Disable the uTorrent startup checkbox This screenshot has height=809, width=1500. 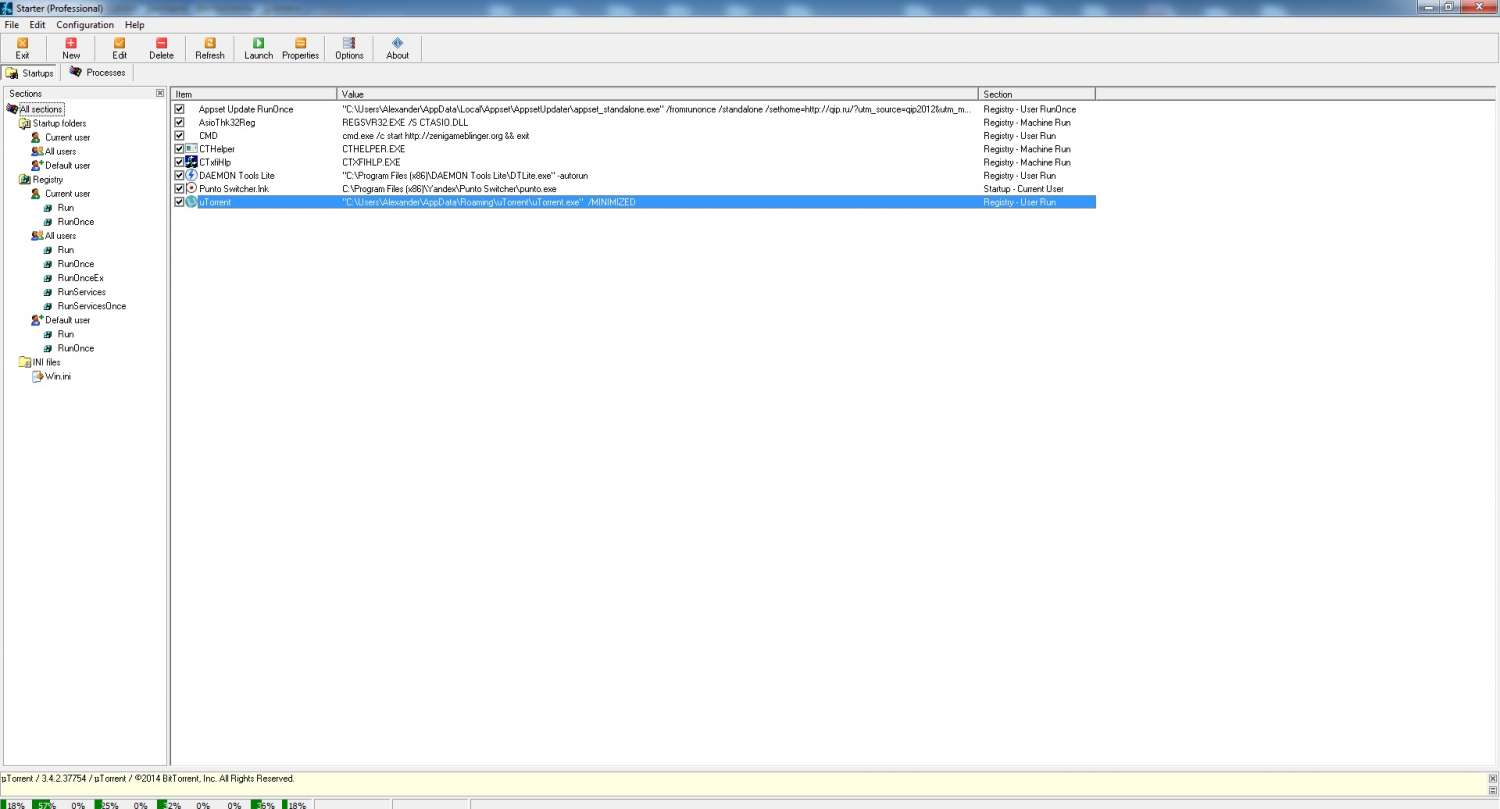pos(180,202)
